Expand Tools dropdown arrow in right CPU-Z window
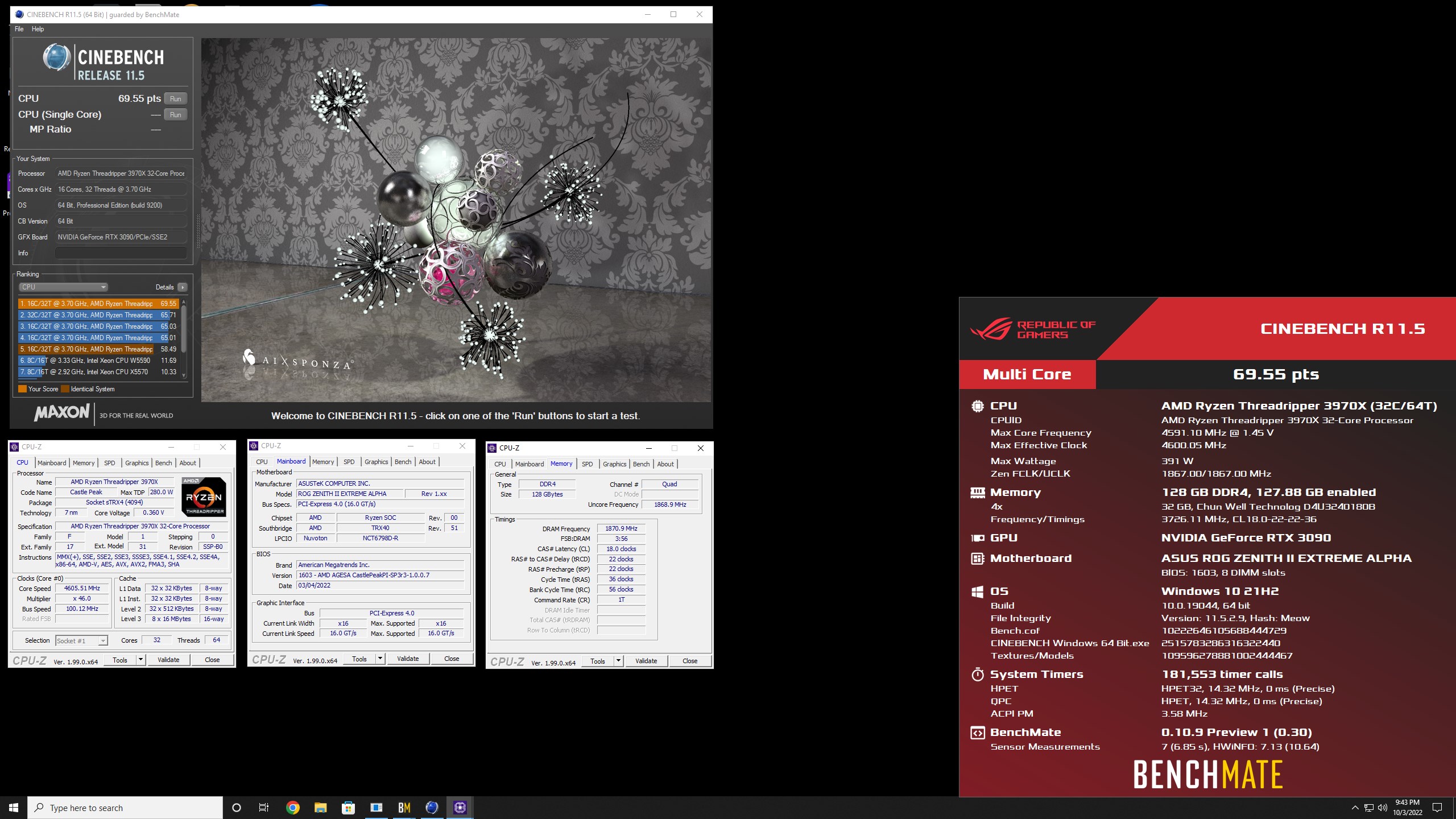Viewport: 1456px width, 819px height. [619, 661]
